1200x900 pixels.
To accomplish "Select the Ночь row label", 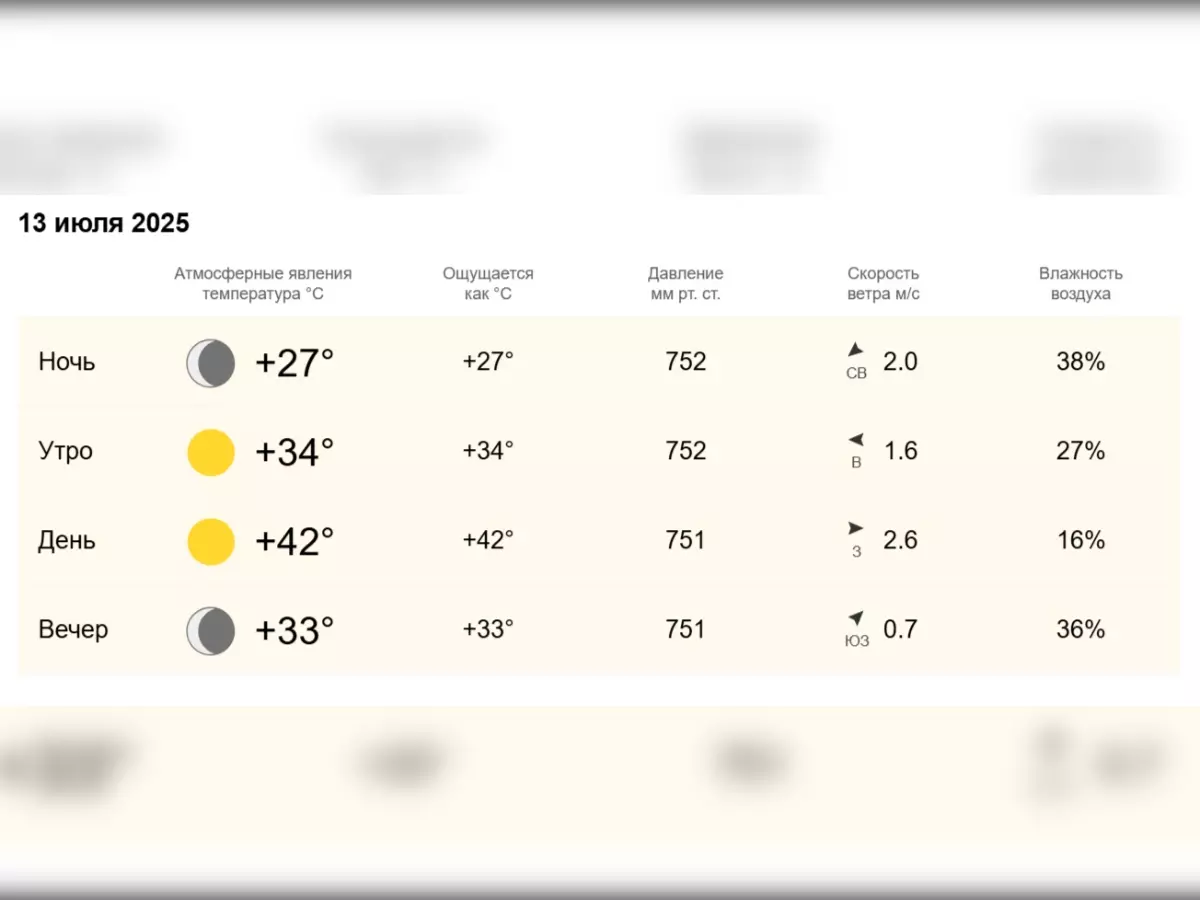I will (x=67, y=362).
